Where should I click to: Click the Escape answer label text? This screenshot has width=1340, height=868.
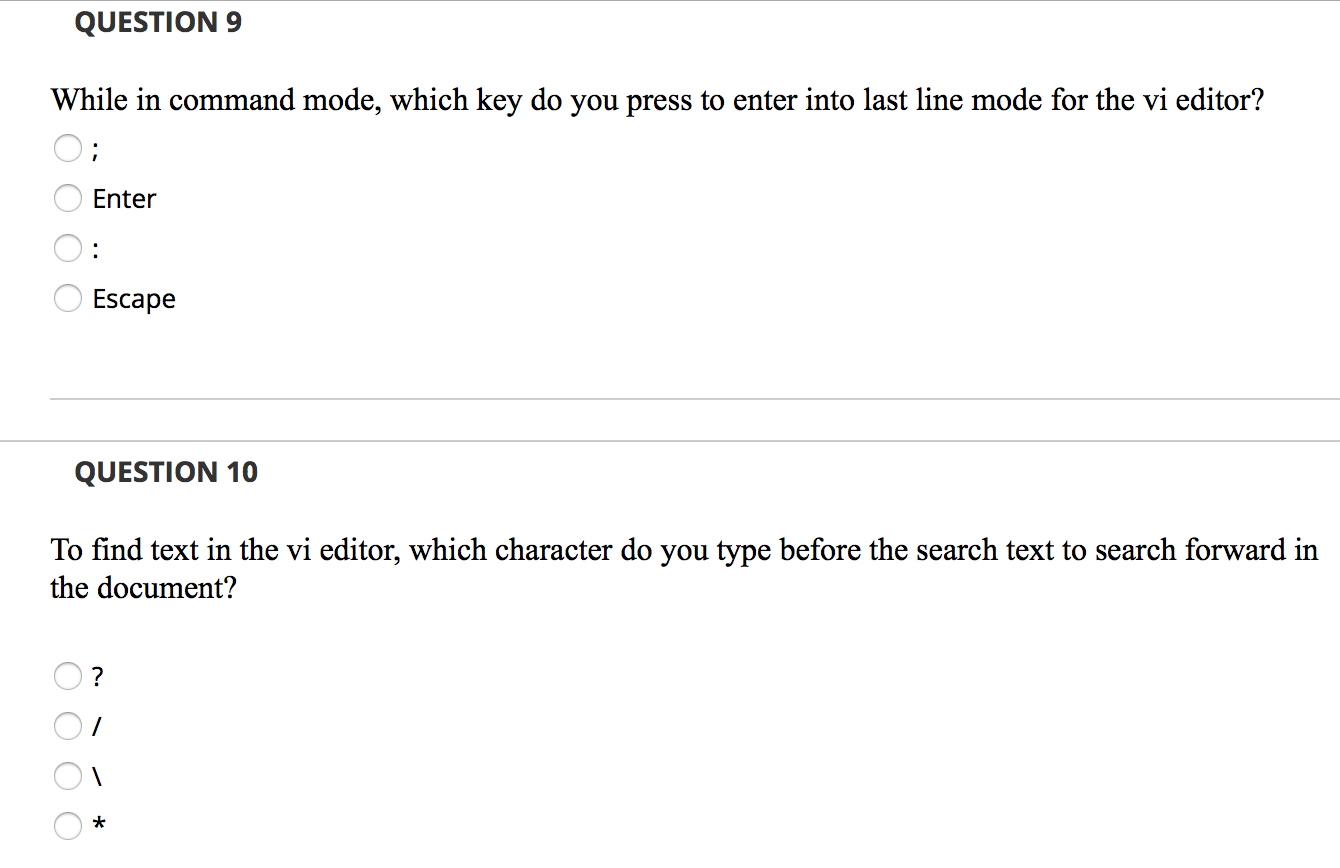click(x=134, y=298)
